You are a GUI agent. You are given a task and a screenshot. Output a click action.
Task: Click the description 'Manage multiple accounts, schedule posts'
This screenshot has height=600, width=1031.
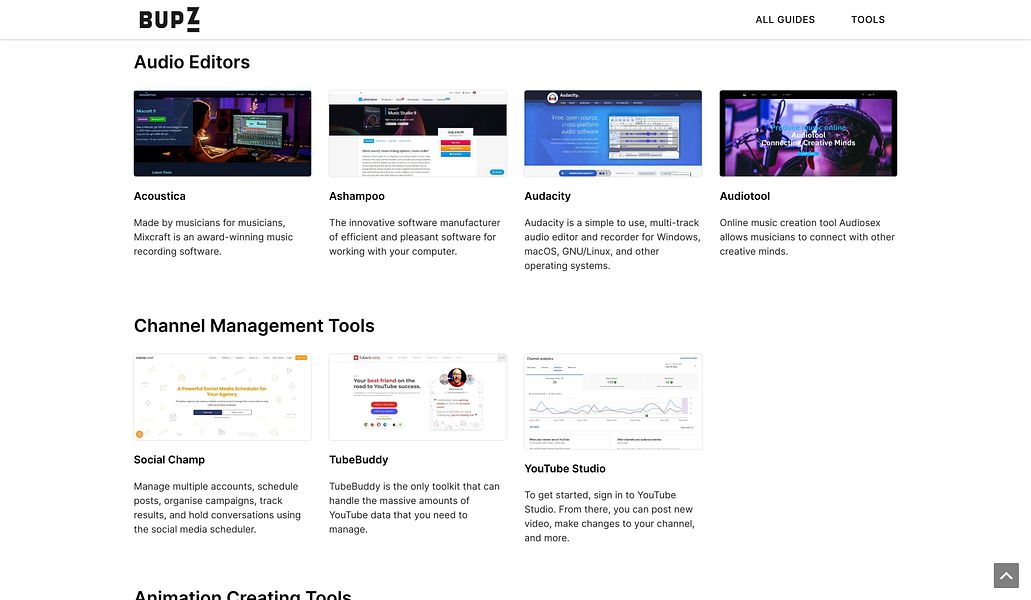click(218, 507)
